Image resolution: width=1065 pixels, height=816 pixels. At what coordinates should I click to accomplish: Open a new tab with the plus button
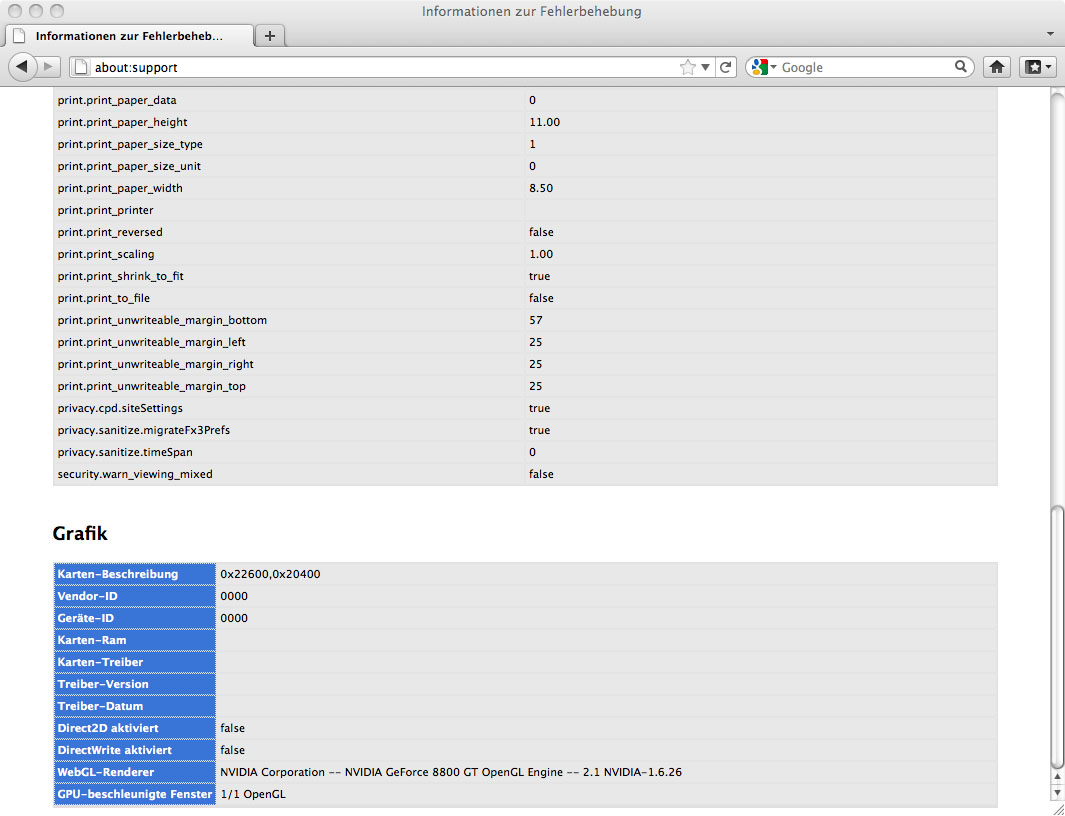pyautogui.click(x=269, y=33)
